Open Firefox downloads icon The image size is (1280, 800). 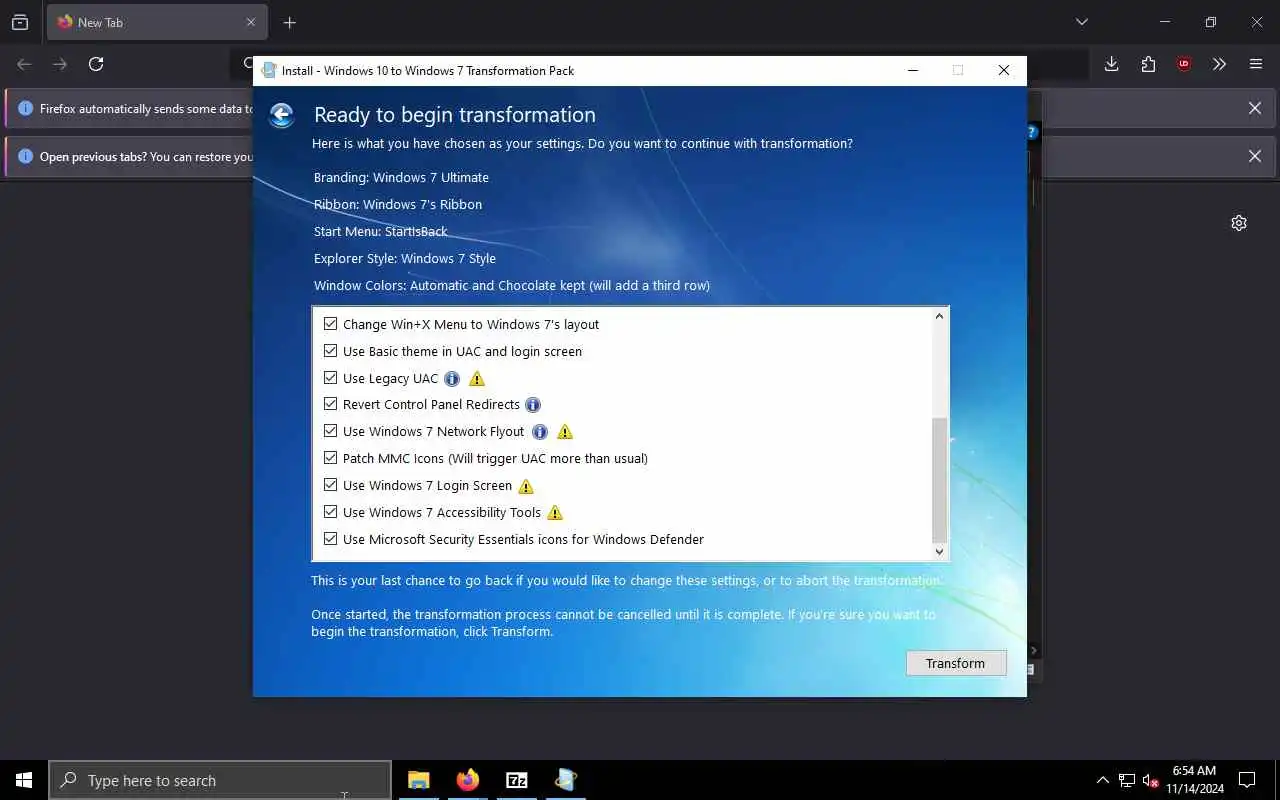tap(1111, 64)
